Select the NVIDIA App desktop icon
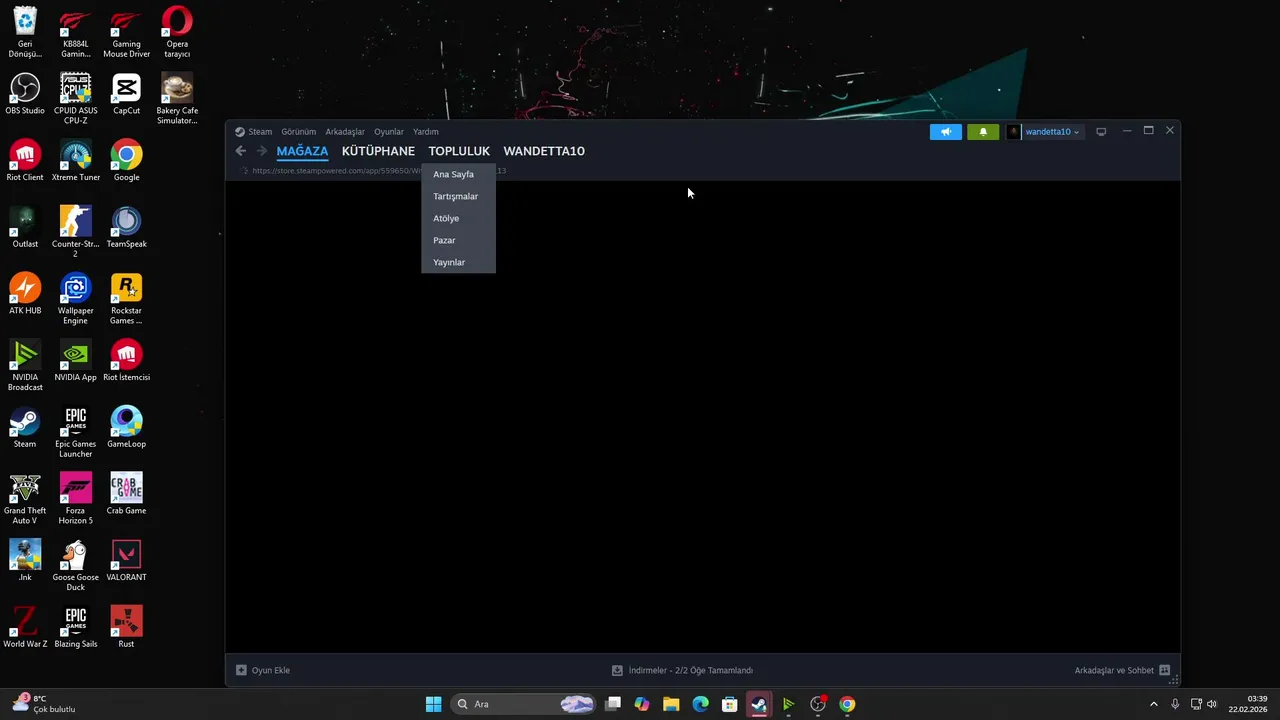The image size is (1280, 720). [x=76, y=361]
